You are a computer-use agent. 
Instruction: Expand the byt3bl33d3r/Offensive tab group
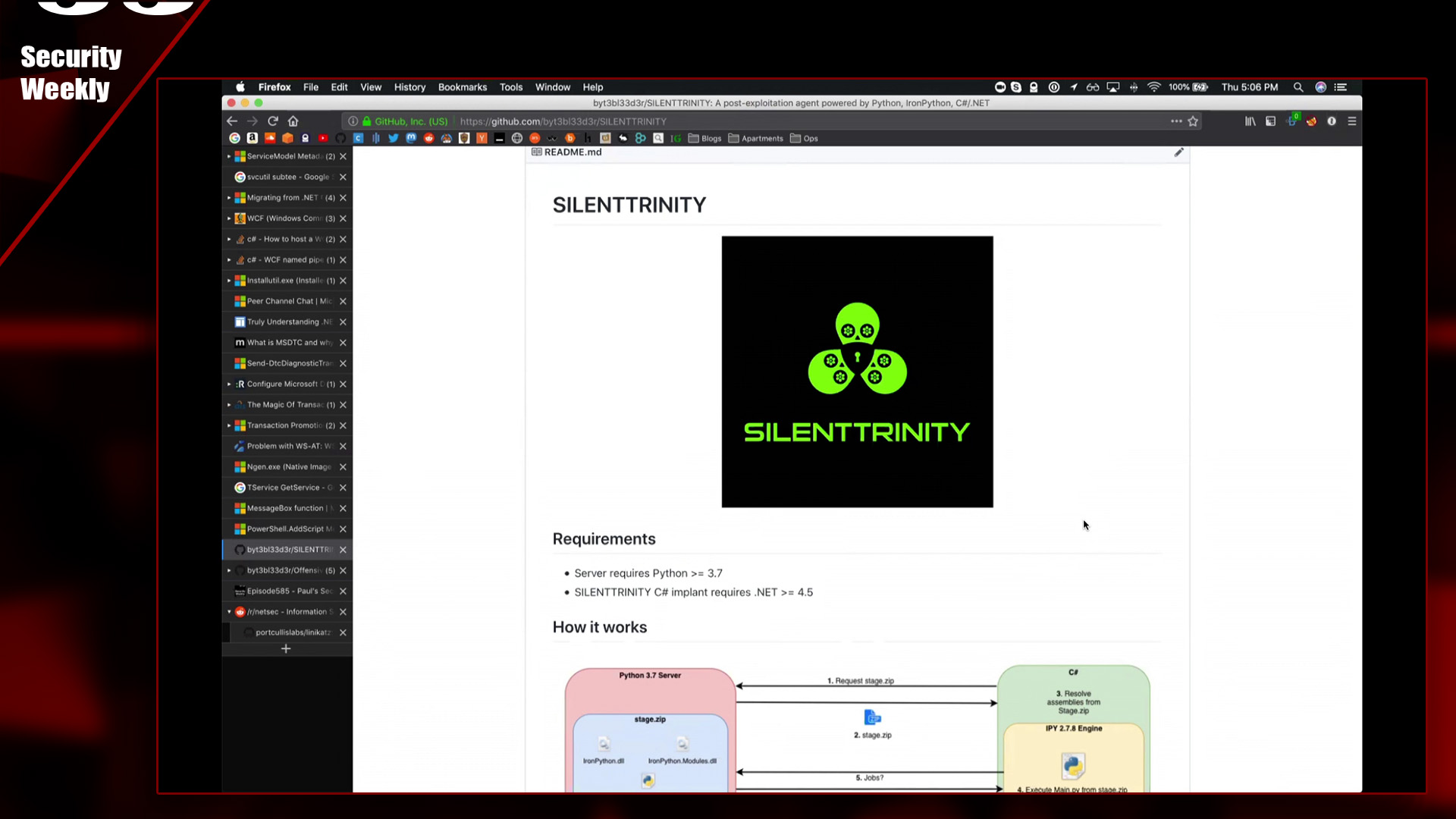click(229, 570)
